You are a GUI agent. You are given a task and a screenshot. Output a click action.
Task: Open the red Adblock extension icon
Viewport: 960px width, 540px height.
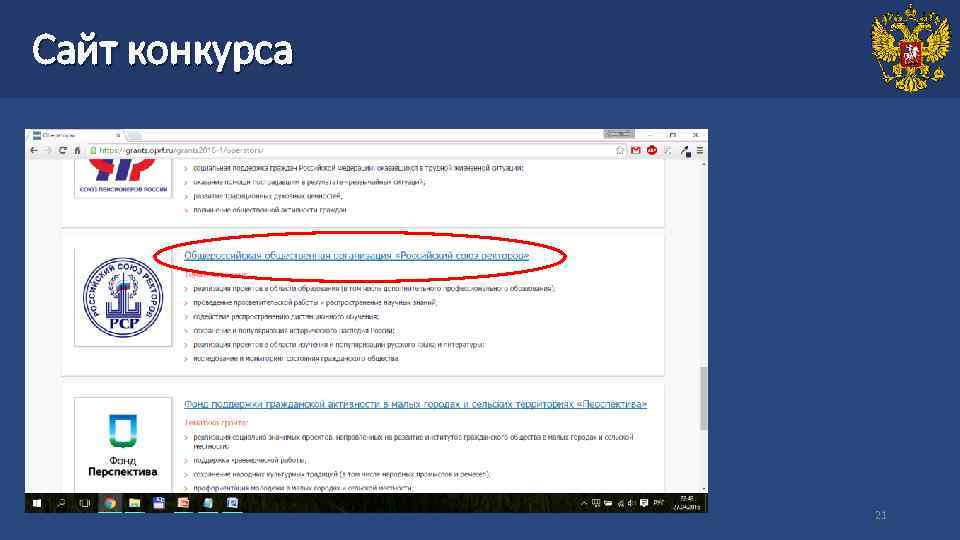(x=651, y=150)
